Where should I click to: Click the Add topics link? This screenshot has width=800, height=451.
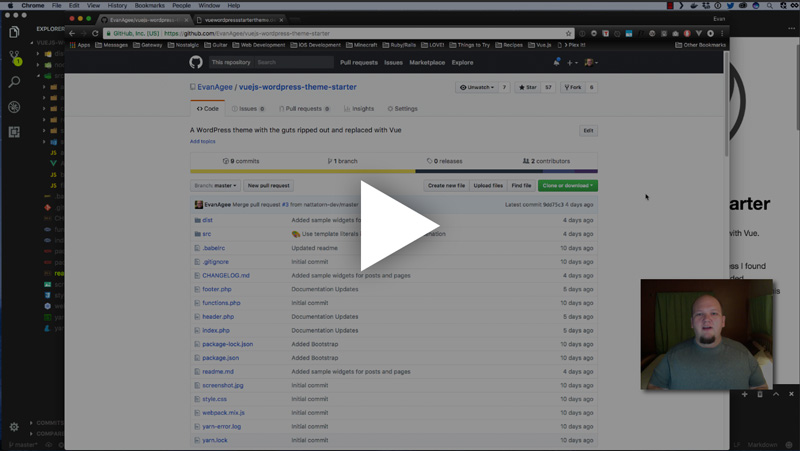click(203, 141)
